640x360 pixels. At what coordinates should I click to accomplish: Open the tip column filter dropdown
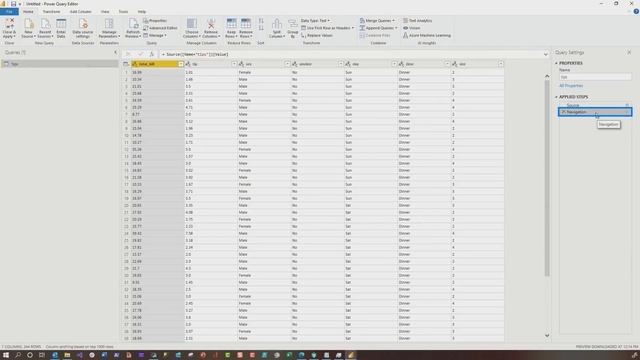click(234, 64)
